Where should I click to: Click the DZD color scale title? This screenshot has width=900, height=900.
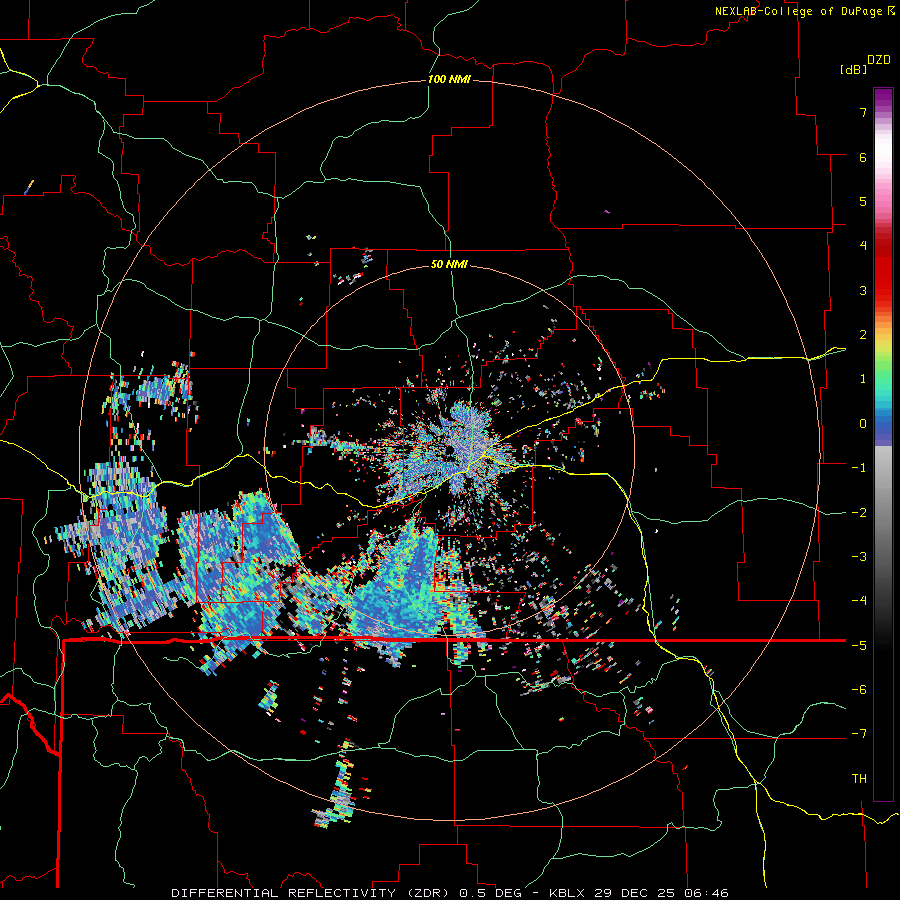(x=879, y=60)
